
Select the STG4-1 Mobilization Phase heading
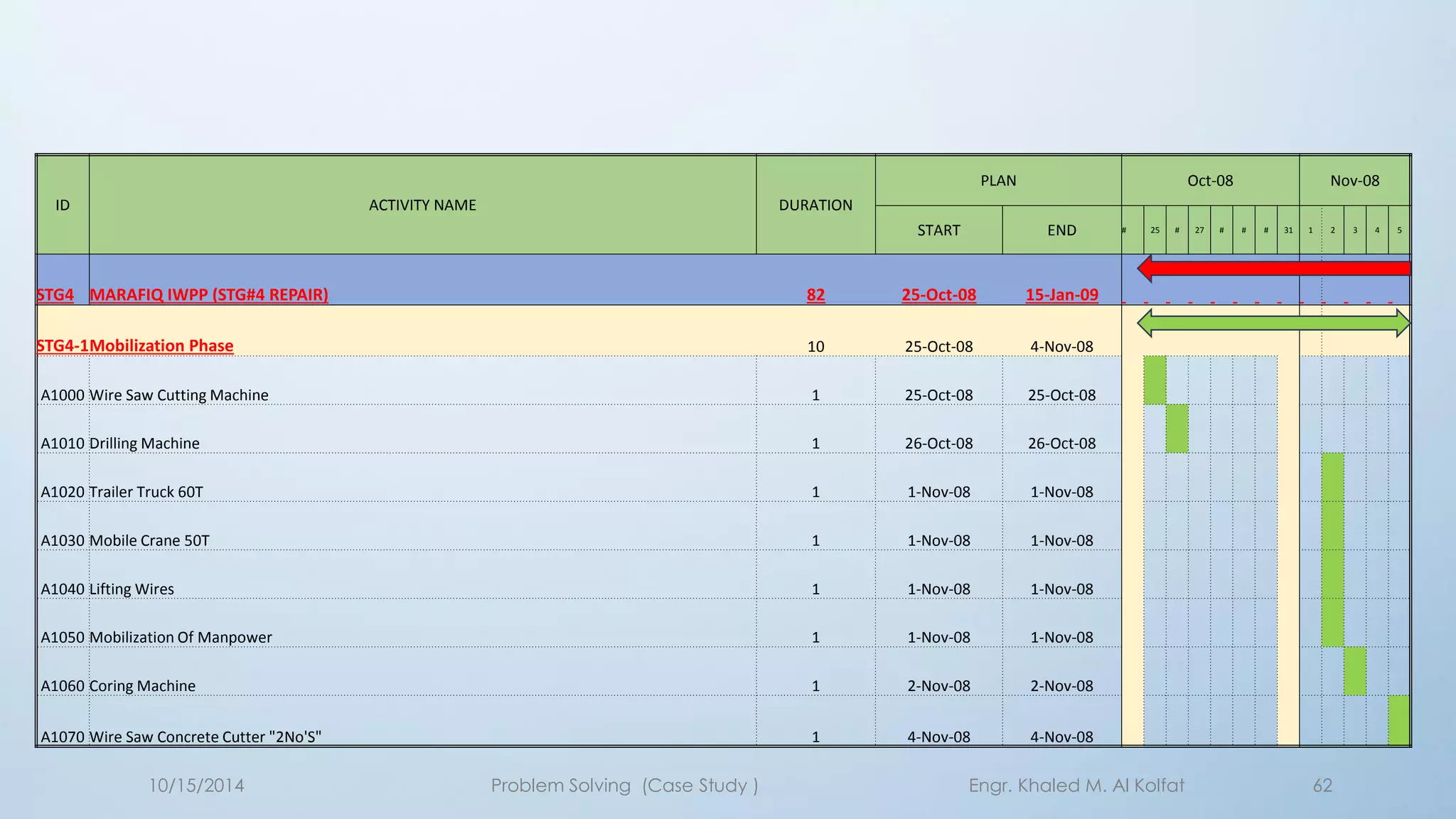135,346
